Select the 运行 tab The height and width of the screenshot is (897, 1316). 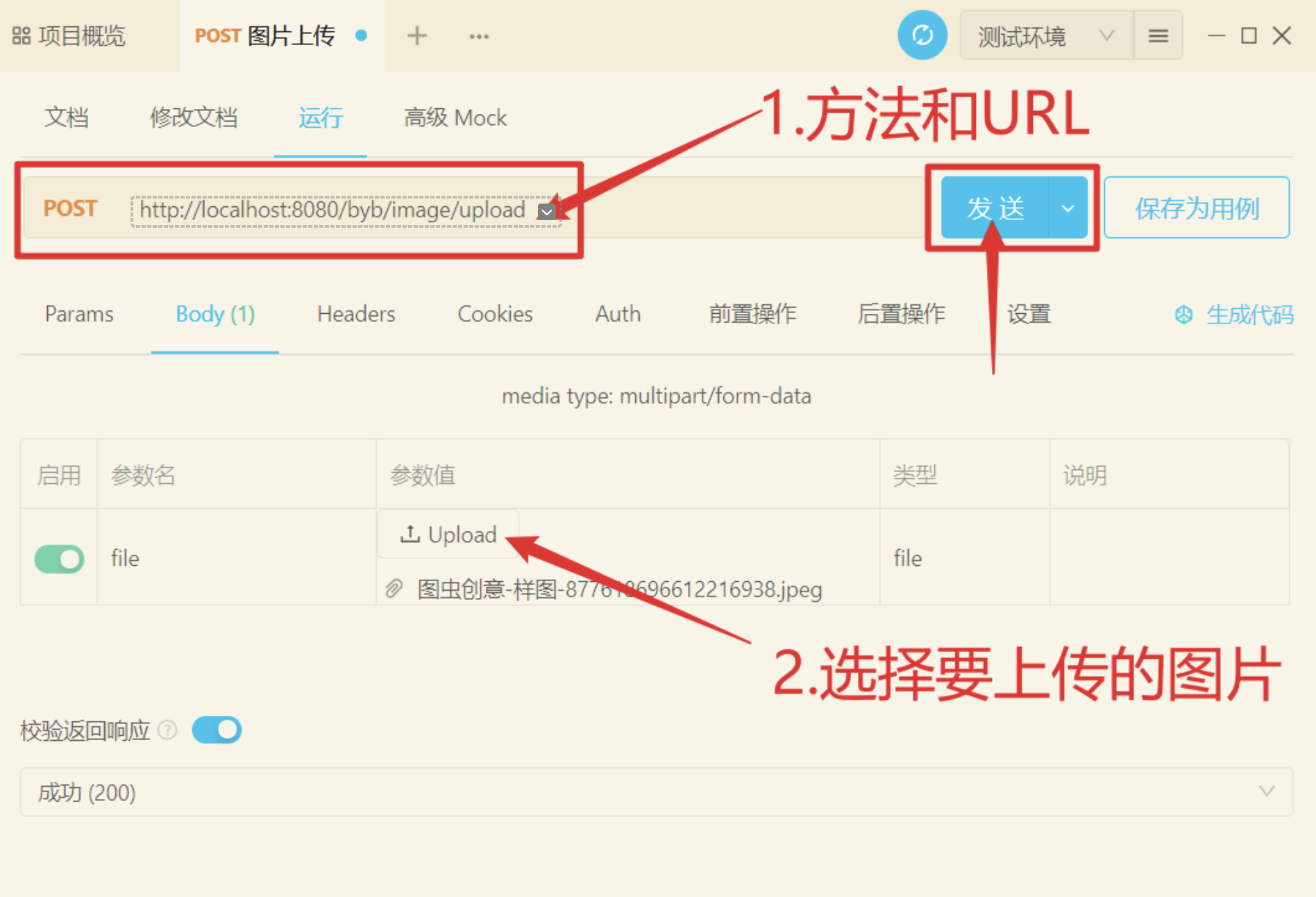click(320, 117)
